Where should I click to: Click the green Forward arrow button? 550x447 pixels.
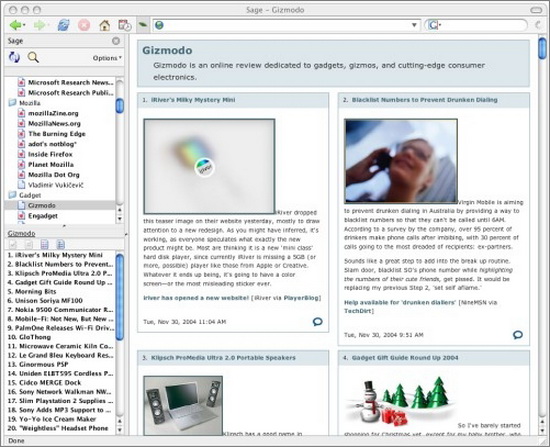[x=39, y=25]
